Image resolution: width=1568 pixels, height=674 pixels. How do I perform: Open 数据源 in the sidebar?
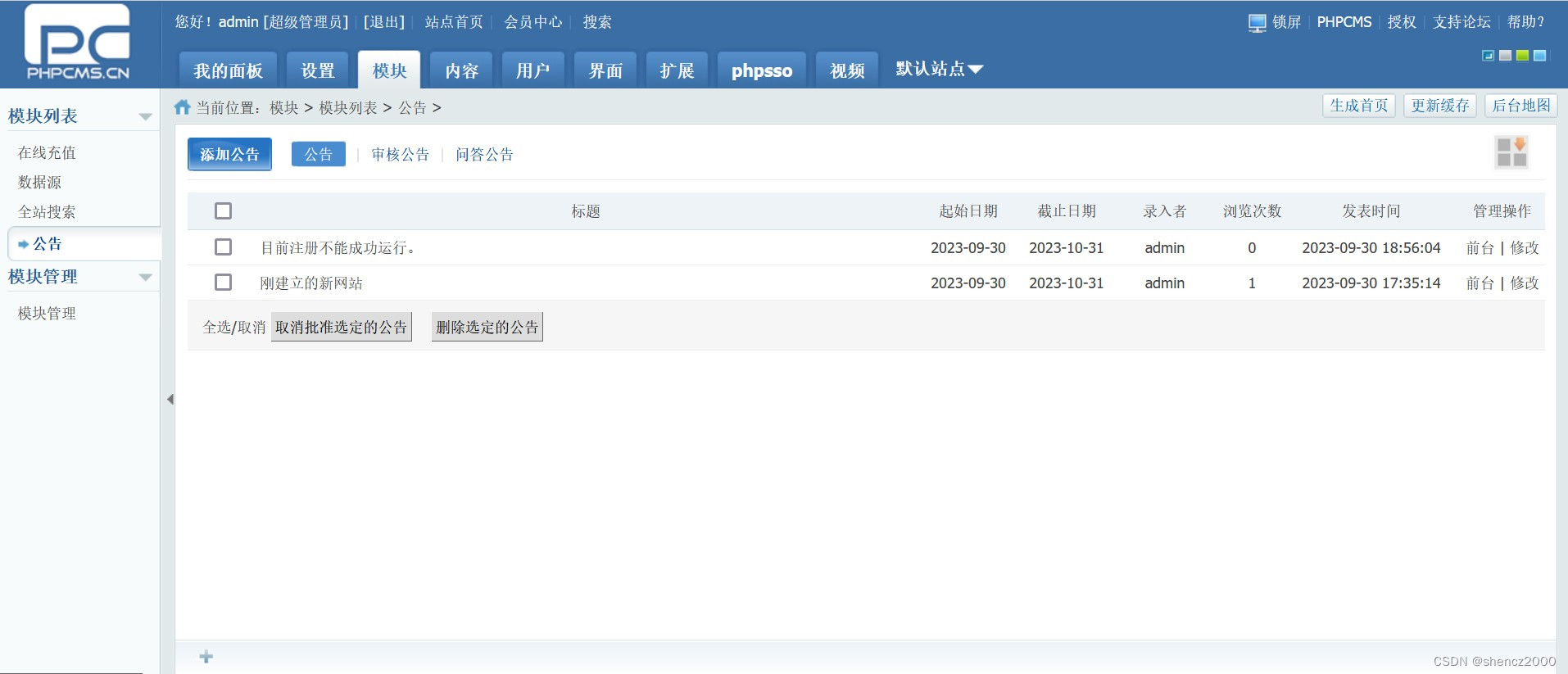39,182
